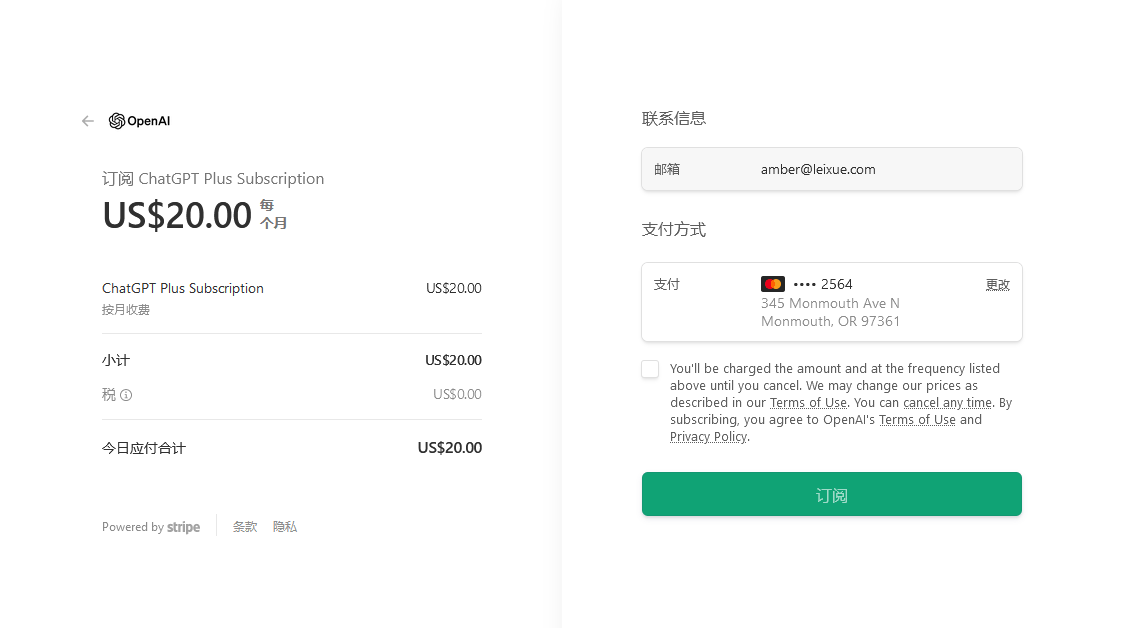Open the 隐私 footer link
The height and width of the screenshot is (628, 1121).
tap(285, 527)
